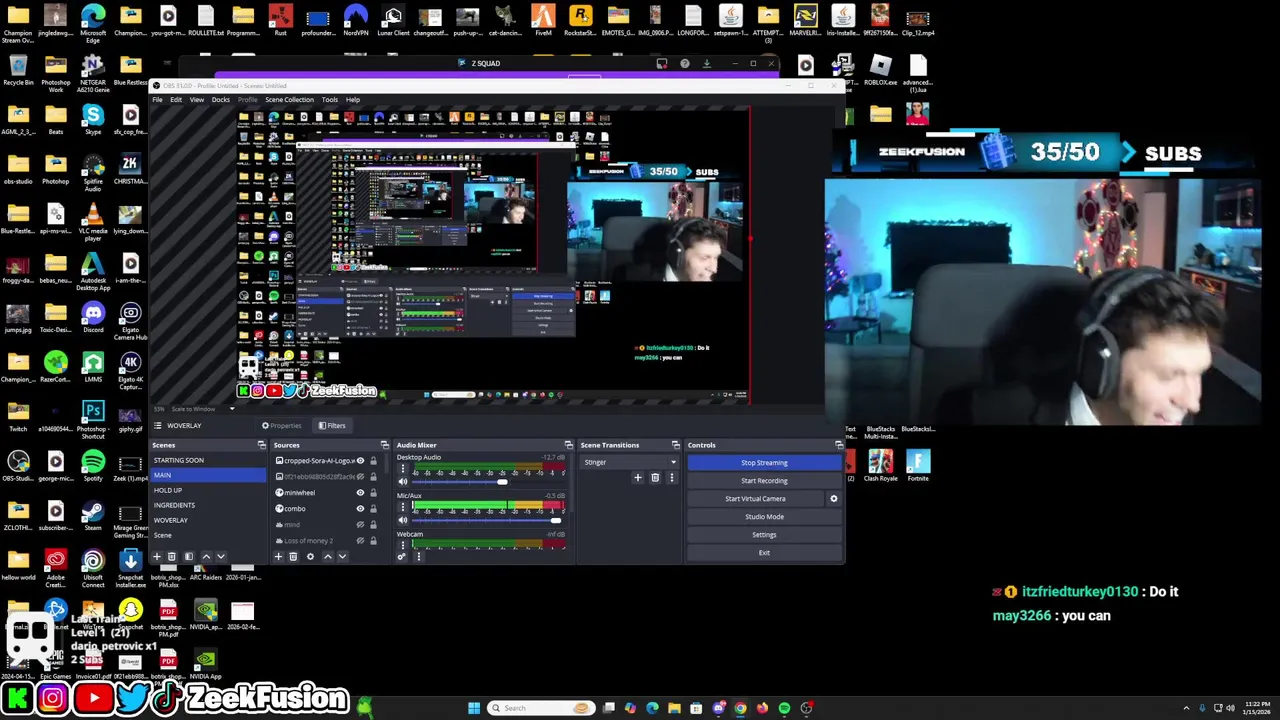1280x720 pixels.
Task: Open NordVPN desktop shortcut
Action: pos(355,19)
